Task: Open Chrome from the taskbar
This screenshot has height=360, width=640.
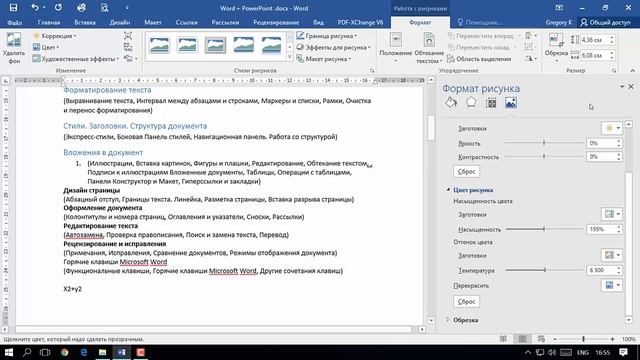Action: point(64,352)
